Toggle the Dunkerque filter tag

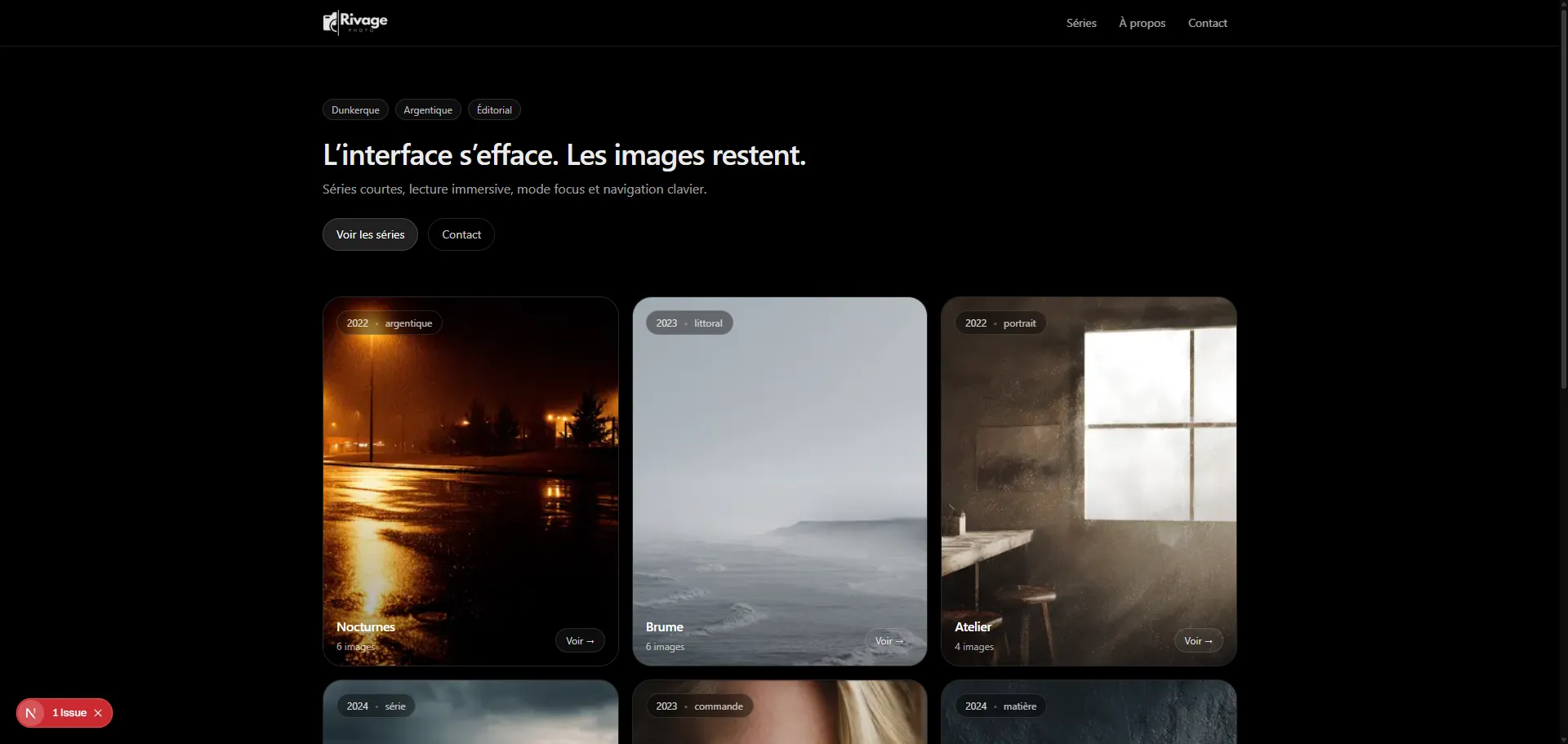click(x=354, y=109)
